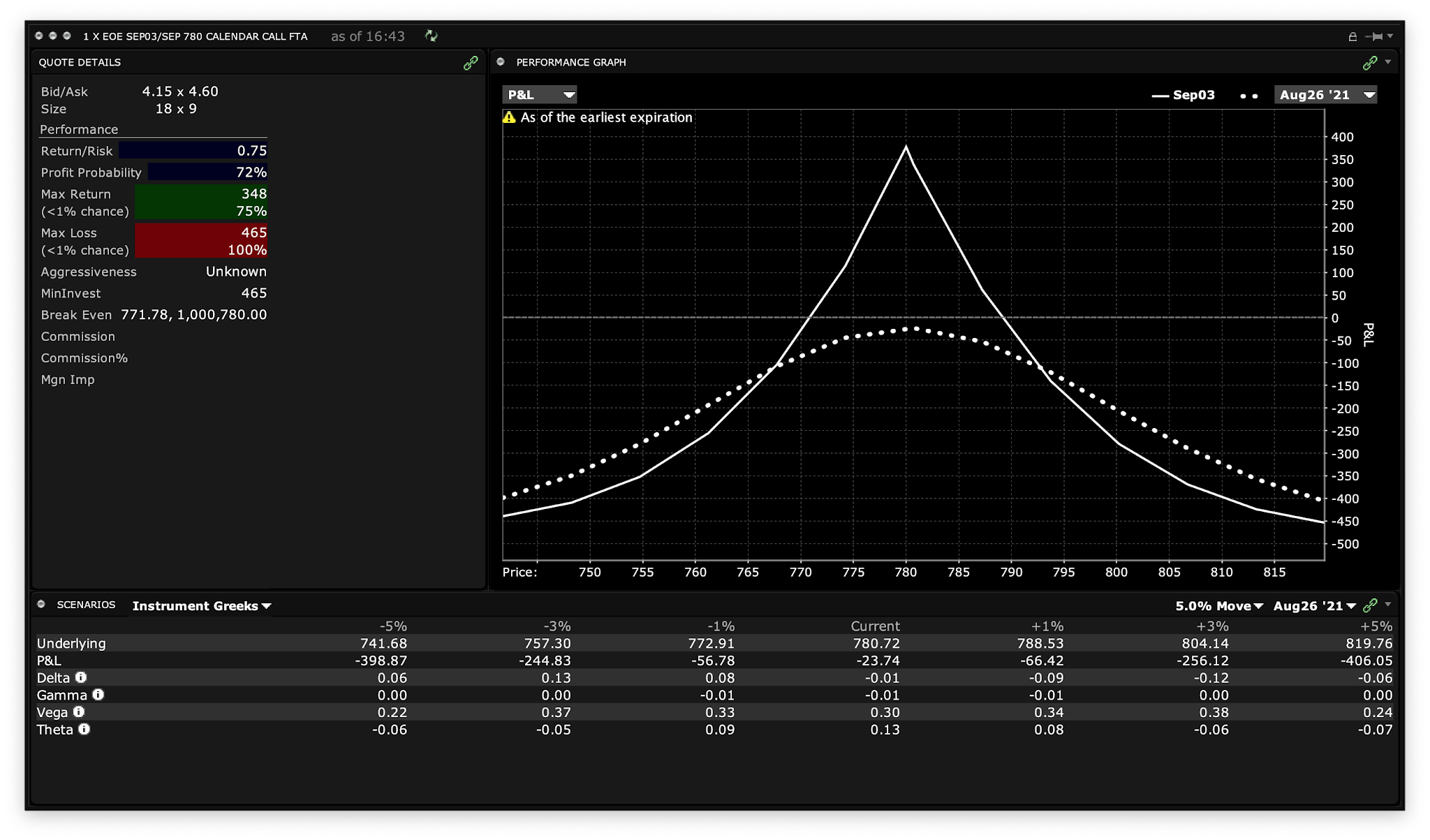This screenshot has height=840, width=1430.
Task: Click the green Max Return 348 bar
Action: click(201, 202)
